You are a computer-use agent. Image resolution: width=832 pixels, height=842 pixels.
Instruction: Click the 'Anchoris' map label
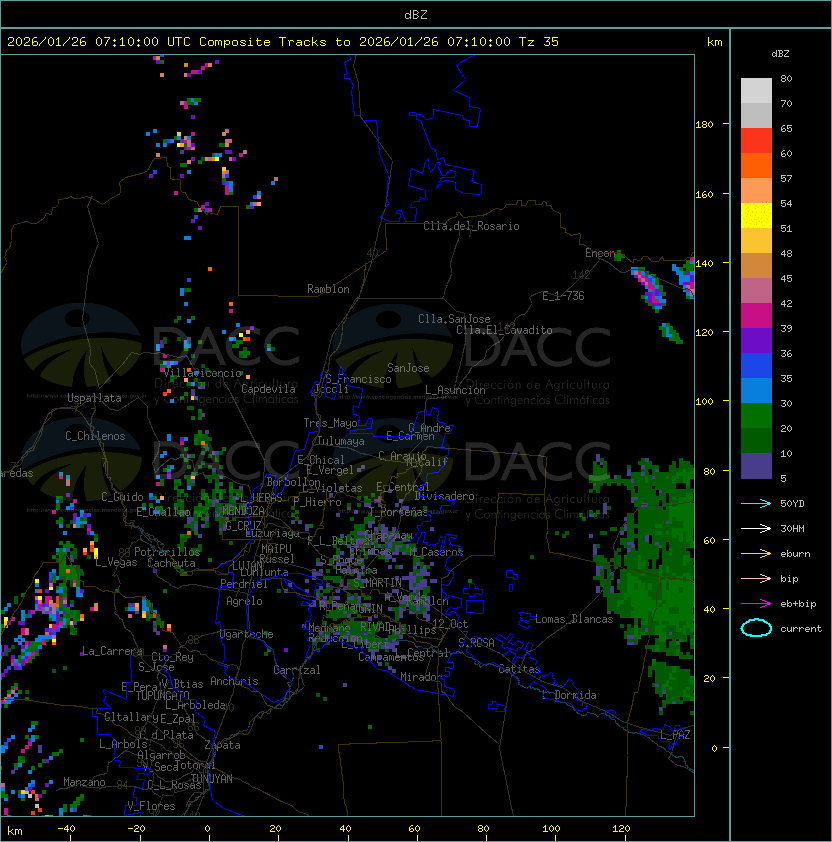(x=234, y=681)
